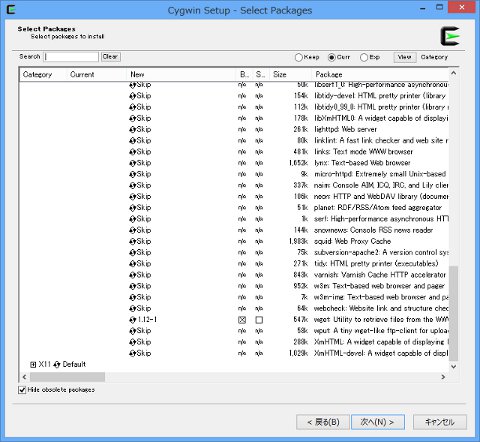Click the Category column header
The height and width of the screenshot is (442, 480).
coord(43,74)
